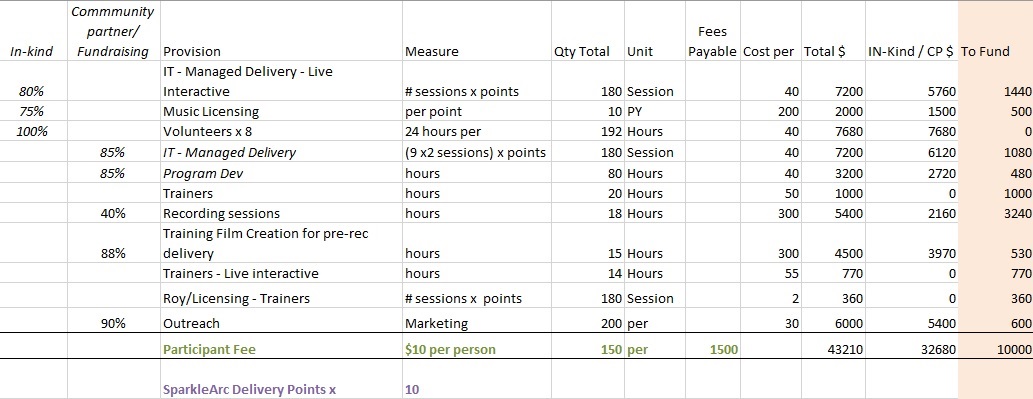Image resolution: width=1033 pixels, height=399 pixels.
Task: Click the Trainers - Live interactive cell
Action: tap(281, 273)
